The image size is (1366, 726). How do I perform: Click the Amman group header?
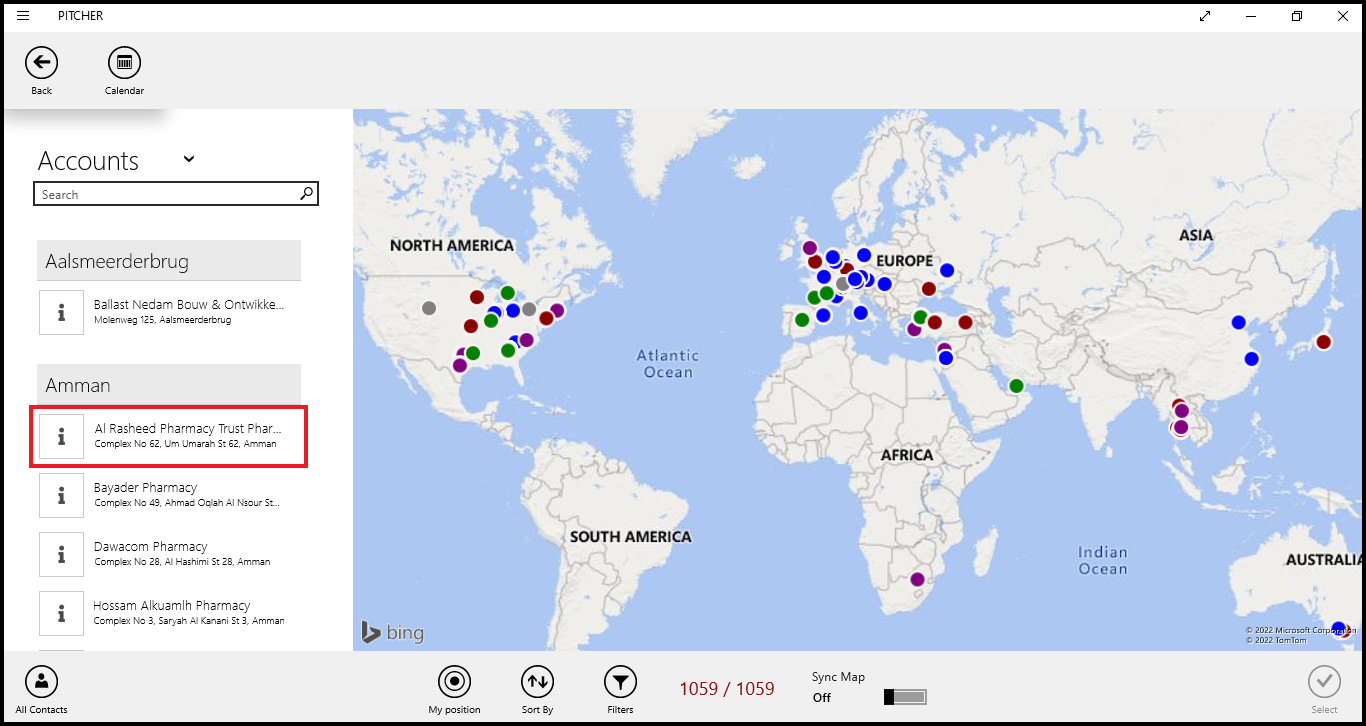click(x=169, y=385)
